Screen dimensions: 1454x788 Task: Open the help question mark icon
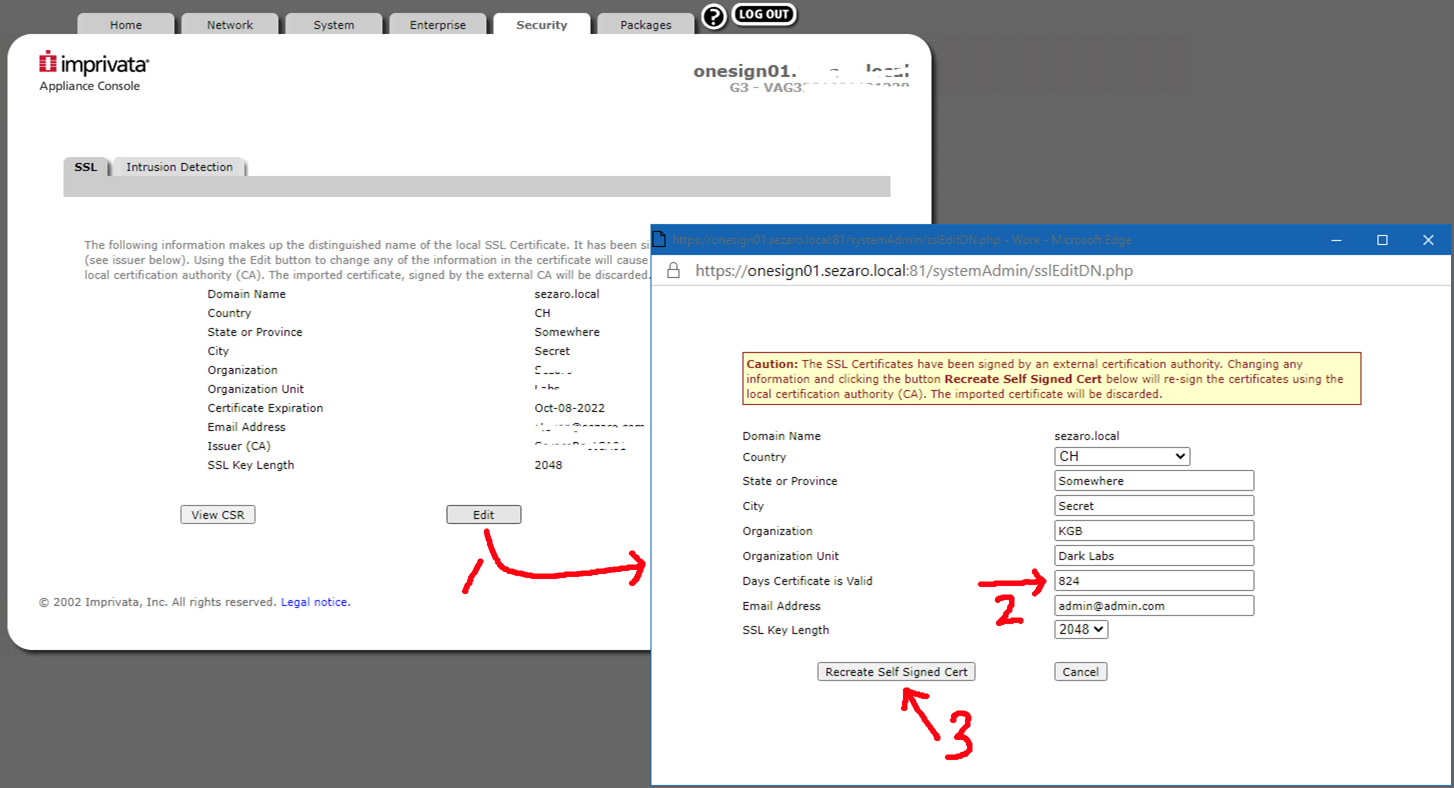click(713, 17)
